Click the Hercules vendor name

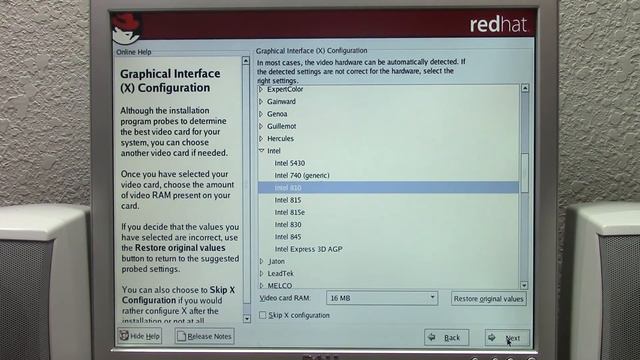280,138
